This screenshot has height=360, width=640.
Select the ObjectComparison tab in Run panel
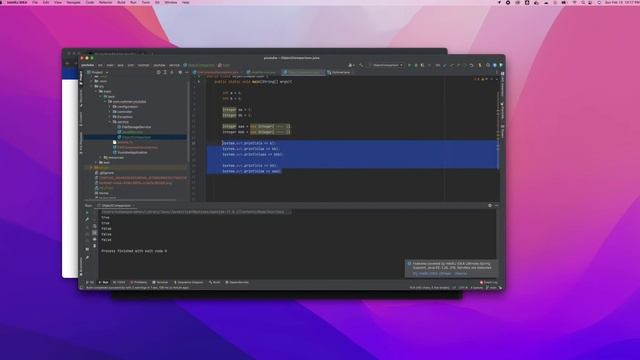(116, 206)
